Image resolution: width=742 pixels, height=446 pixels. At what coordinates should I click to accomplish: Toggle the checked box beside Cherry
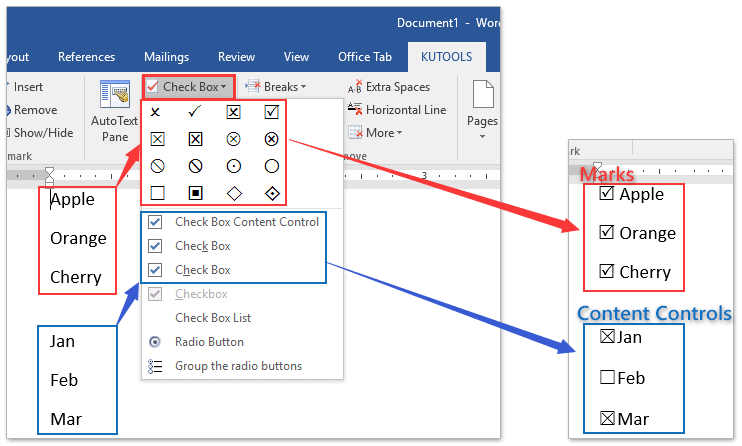[607, 271]
